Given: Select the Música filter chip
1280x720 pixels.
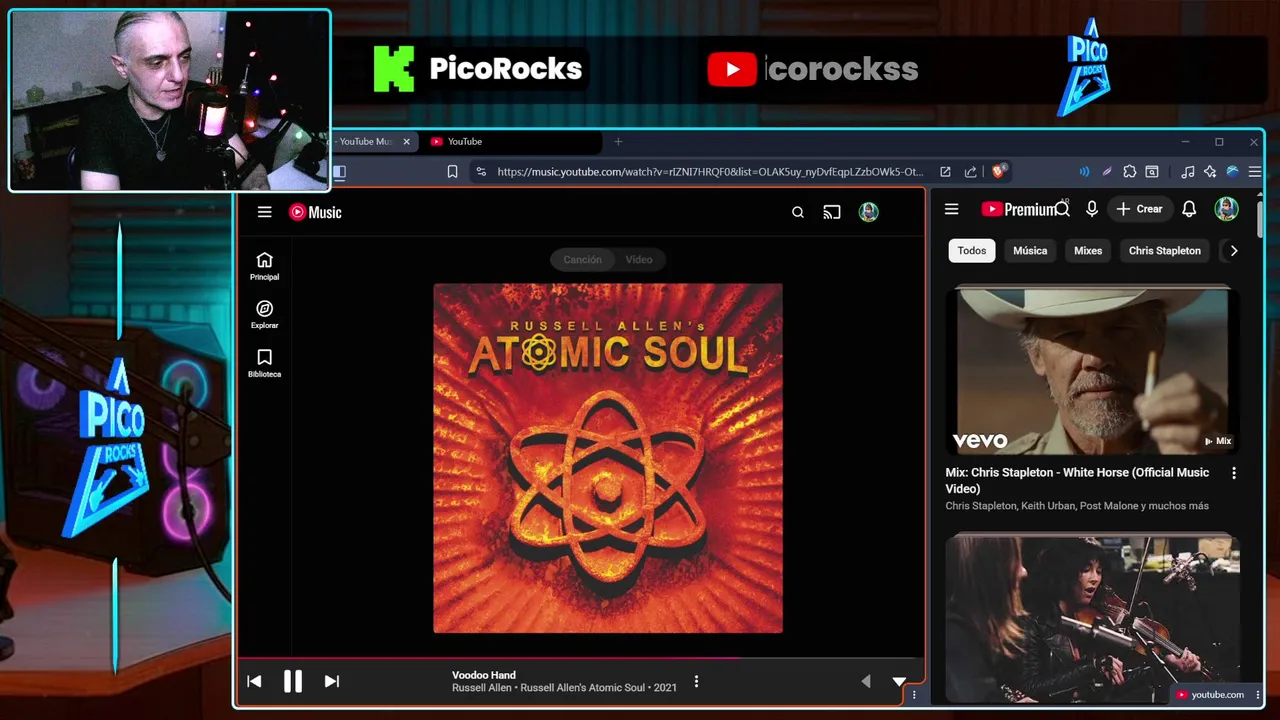Looking at the screenshot, I should point(1030,251).
